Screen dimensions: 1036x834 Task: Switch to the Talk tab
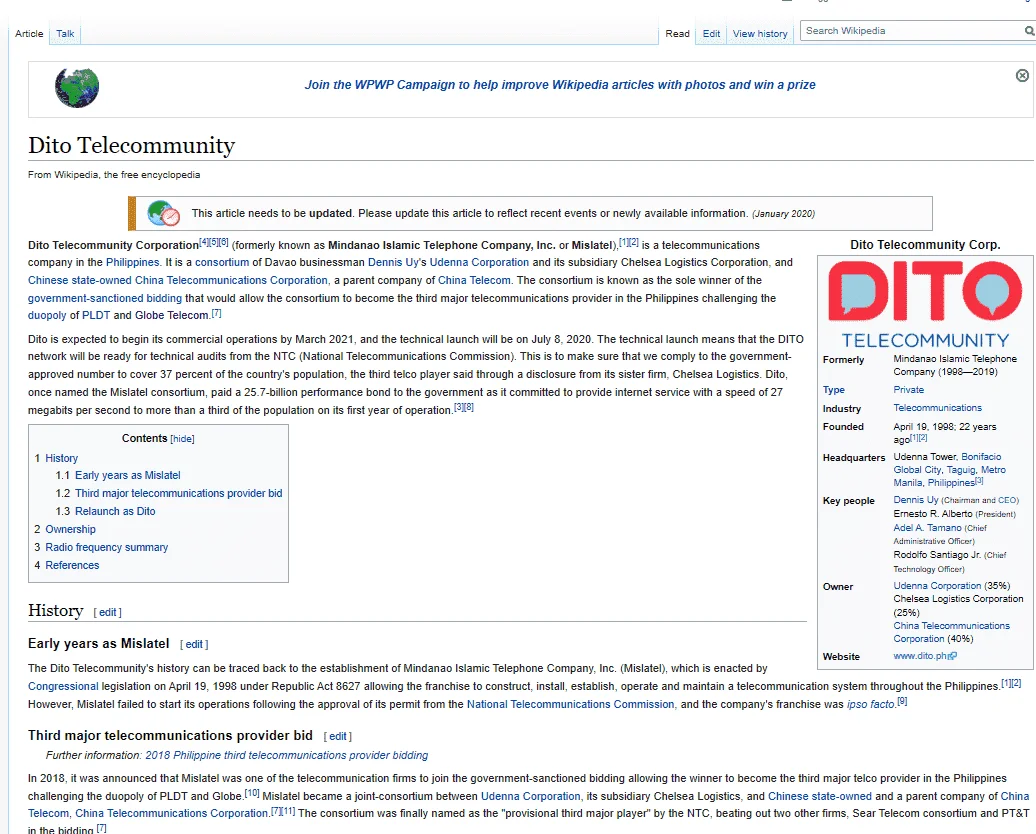tap(65, 34)
